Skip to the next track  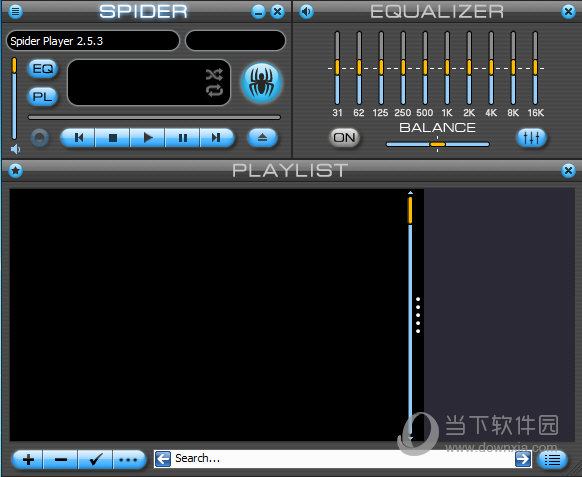pyautogui.click(x=217, y=138)
